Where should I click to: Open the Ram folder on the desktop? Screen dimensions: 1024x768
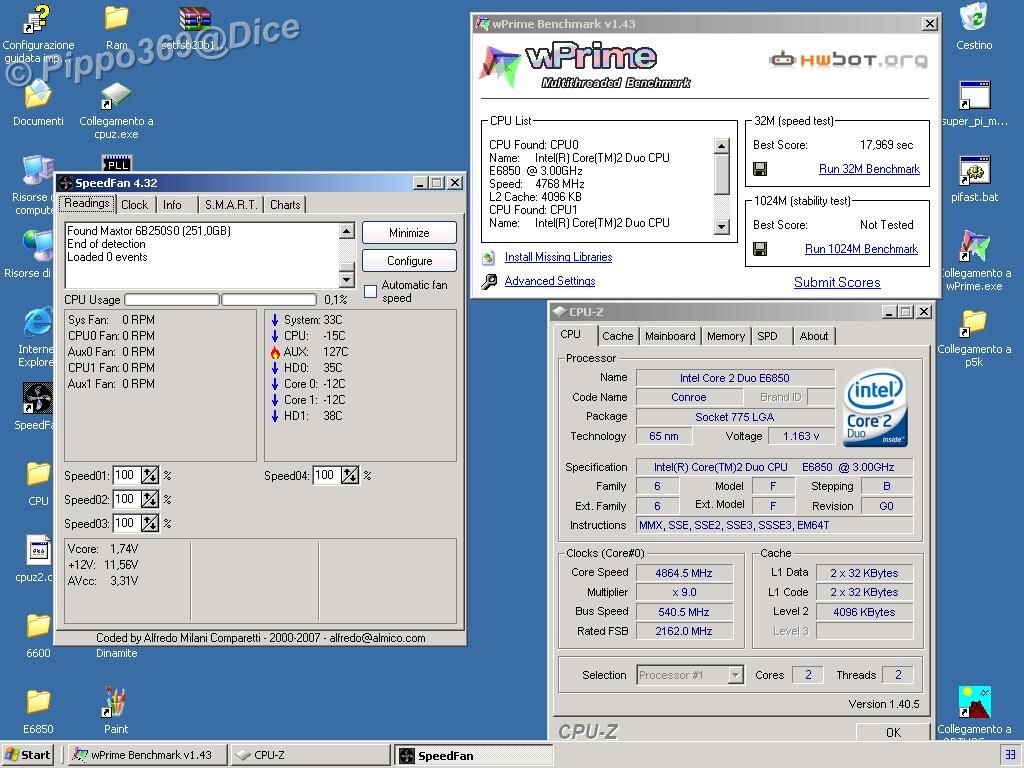tap(116, 18)
